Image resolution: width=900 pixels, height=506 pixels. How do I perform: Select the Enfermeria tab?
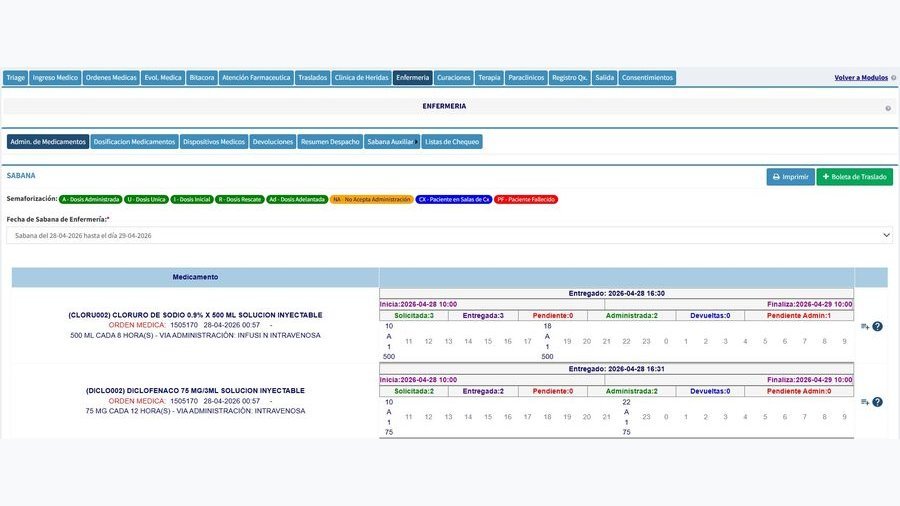point(413,77)
